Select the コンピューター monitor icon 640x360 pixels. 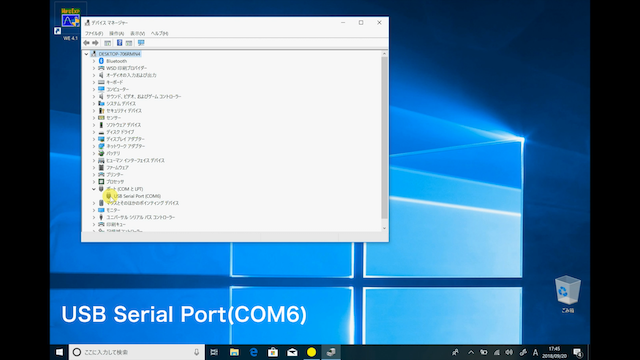pyautogui.click(x=101, y=89)
